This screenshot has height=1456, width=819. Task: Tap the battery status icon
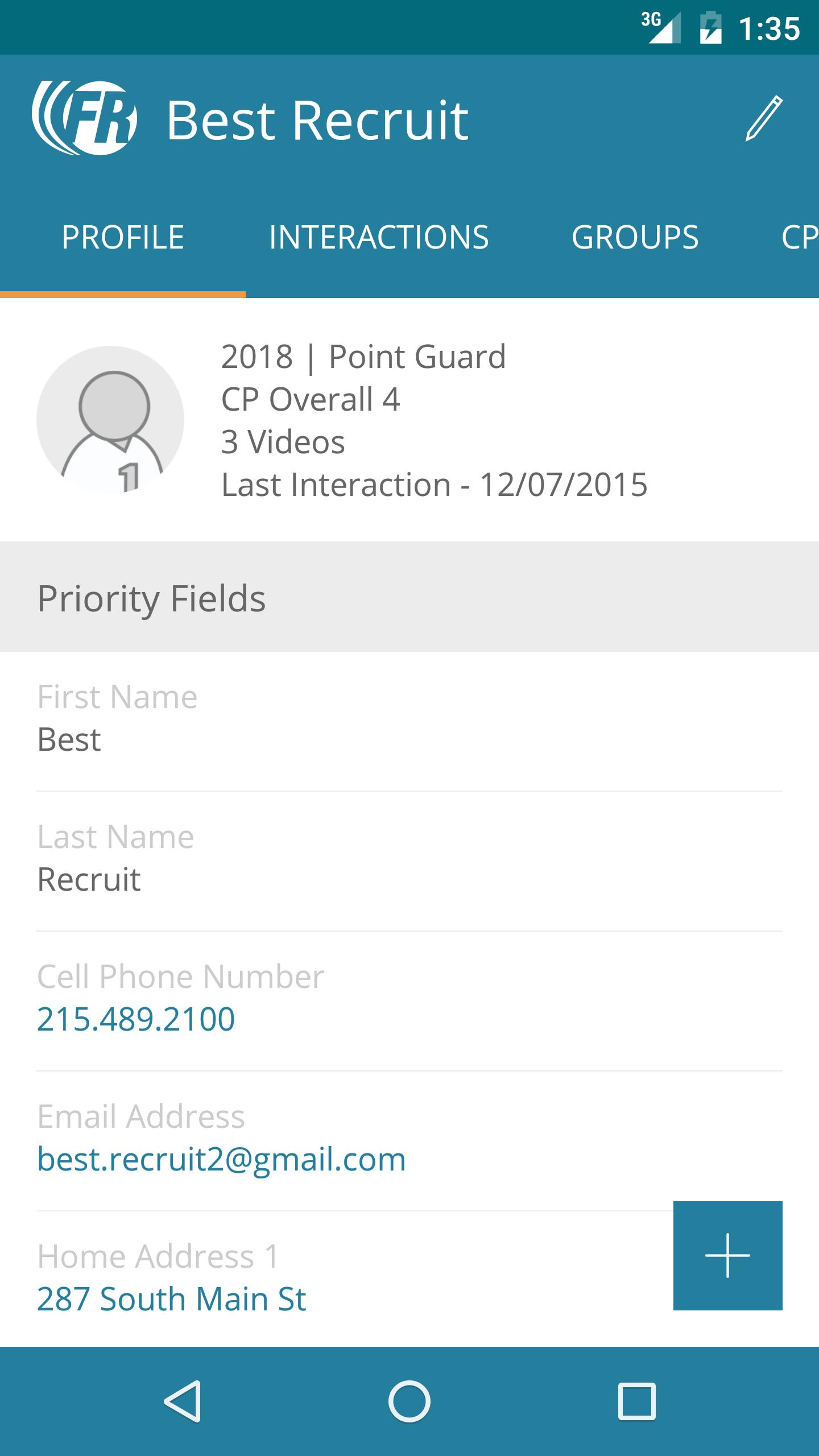[x=710, y=28]
